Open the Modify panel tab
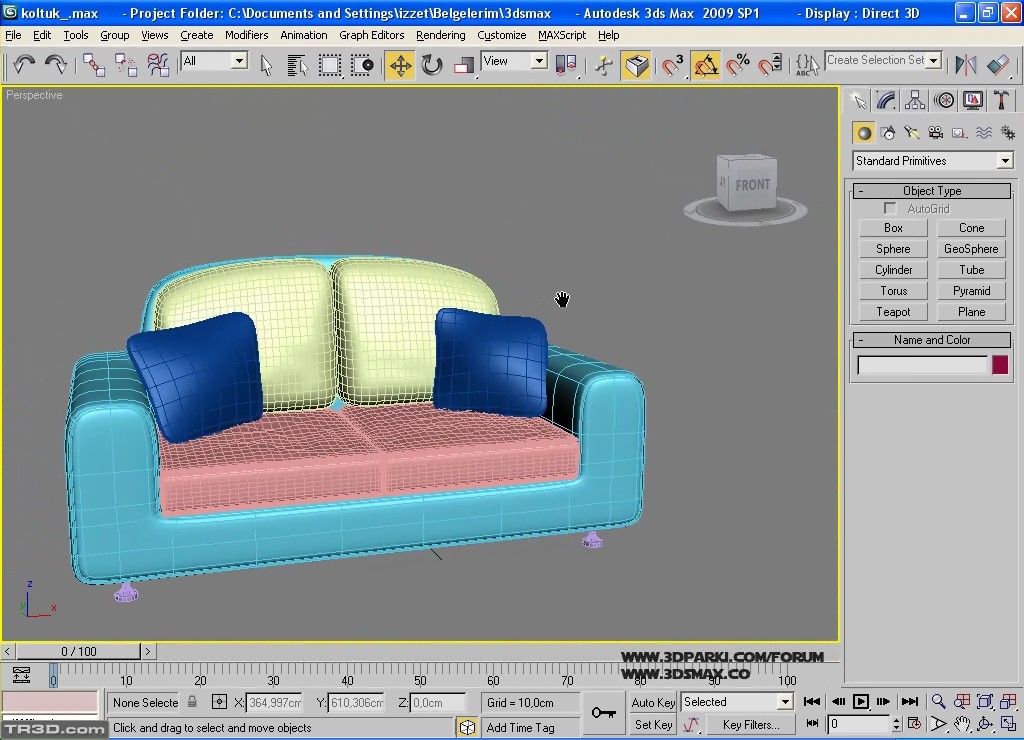 click(x=886, y=100)
